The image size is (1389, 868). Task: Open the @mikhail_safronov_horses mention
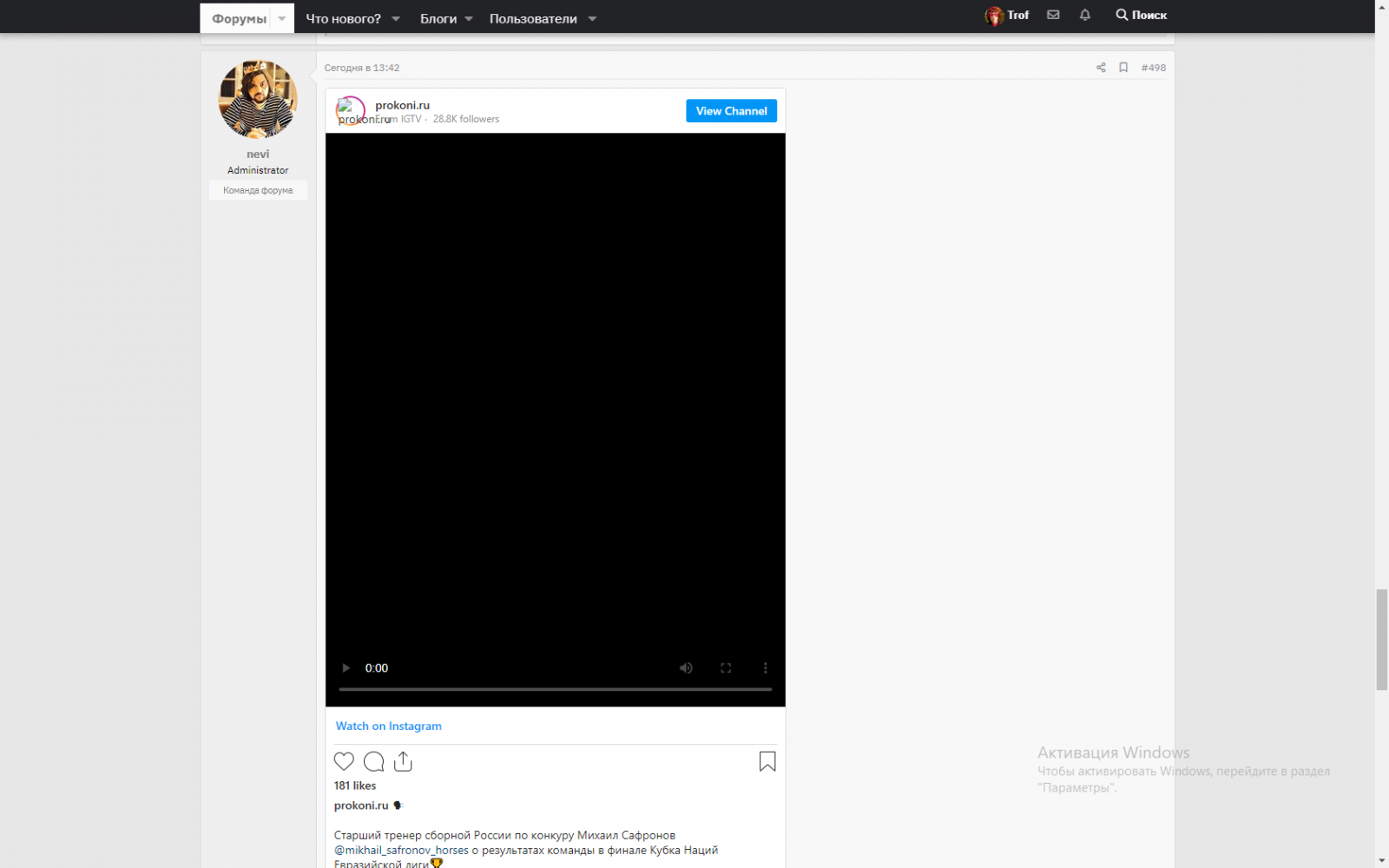401,851
